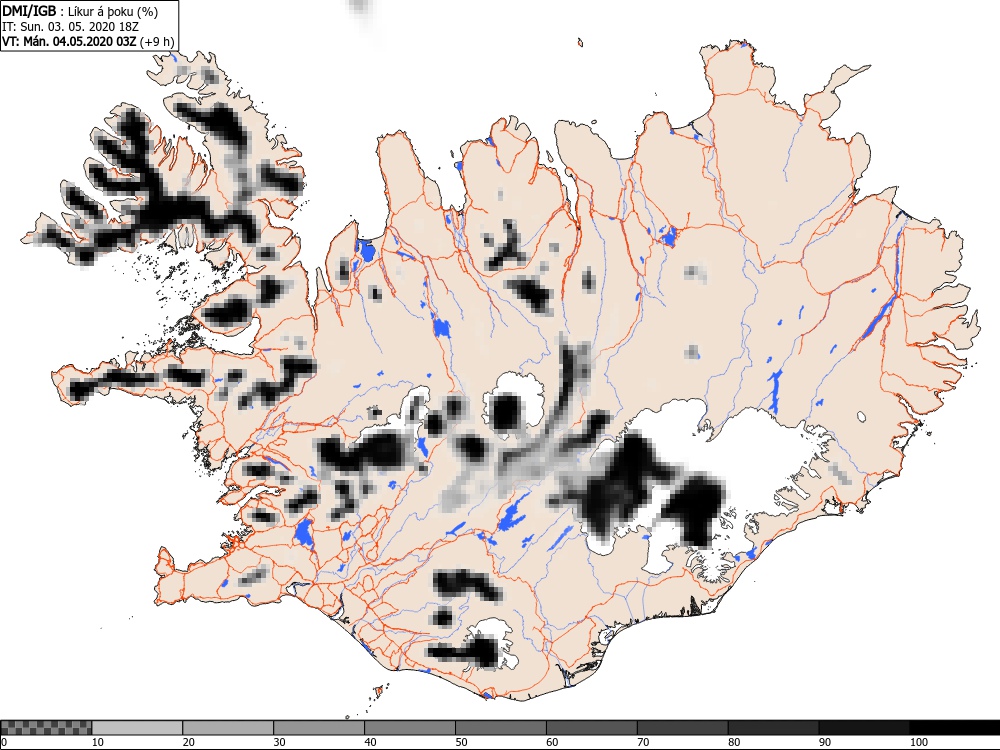Click the scale label '30'
Image resolution: width=1000 pixels, height=750 pixels.
click(x=279, y=742)
